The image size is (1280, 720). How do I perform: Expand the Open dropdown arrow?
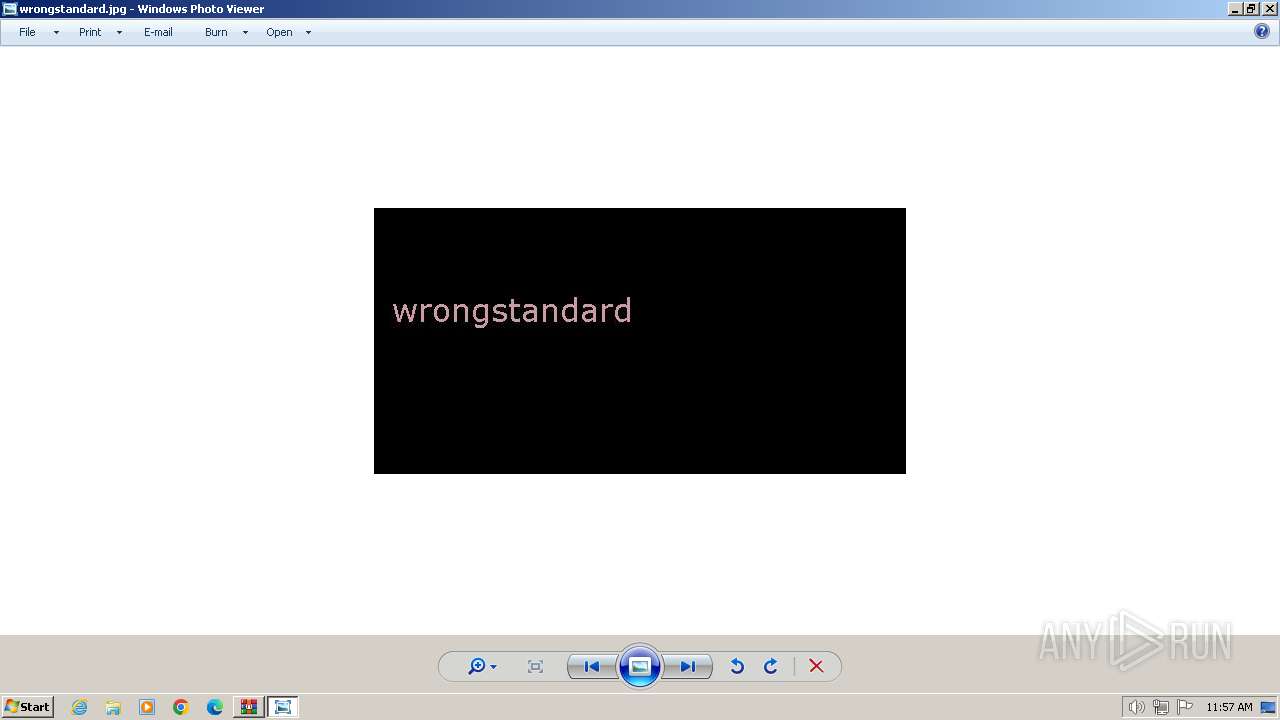tap(308, 33)
